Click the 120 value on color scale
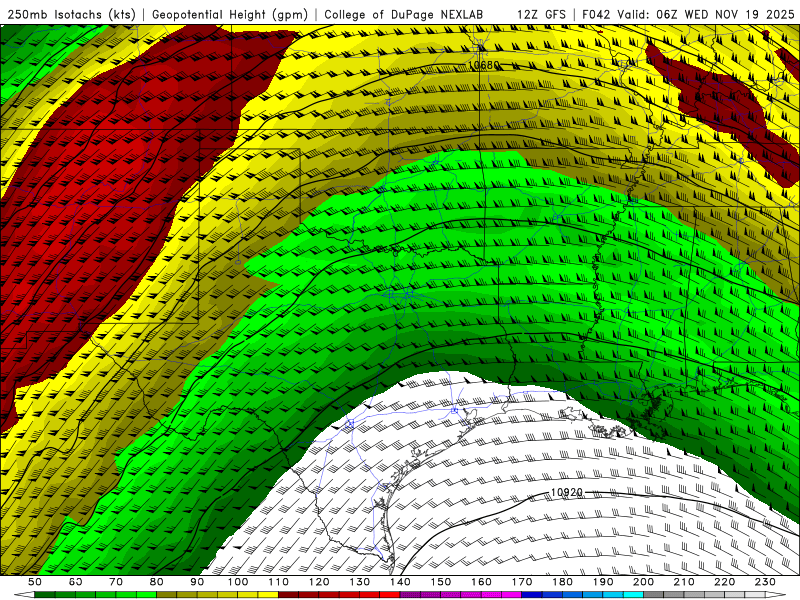Image resolution: width=800 pixels, height=600 pixels. [319, 582]
